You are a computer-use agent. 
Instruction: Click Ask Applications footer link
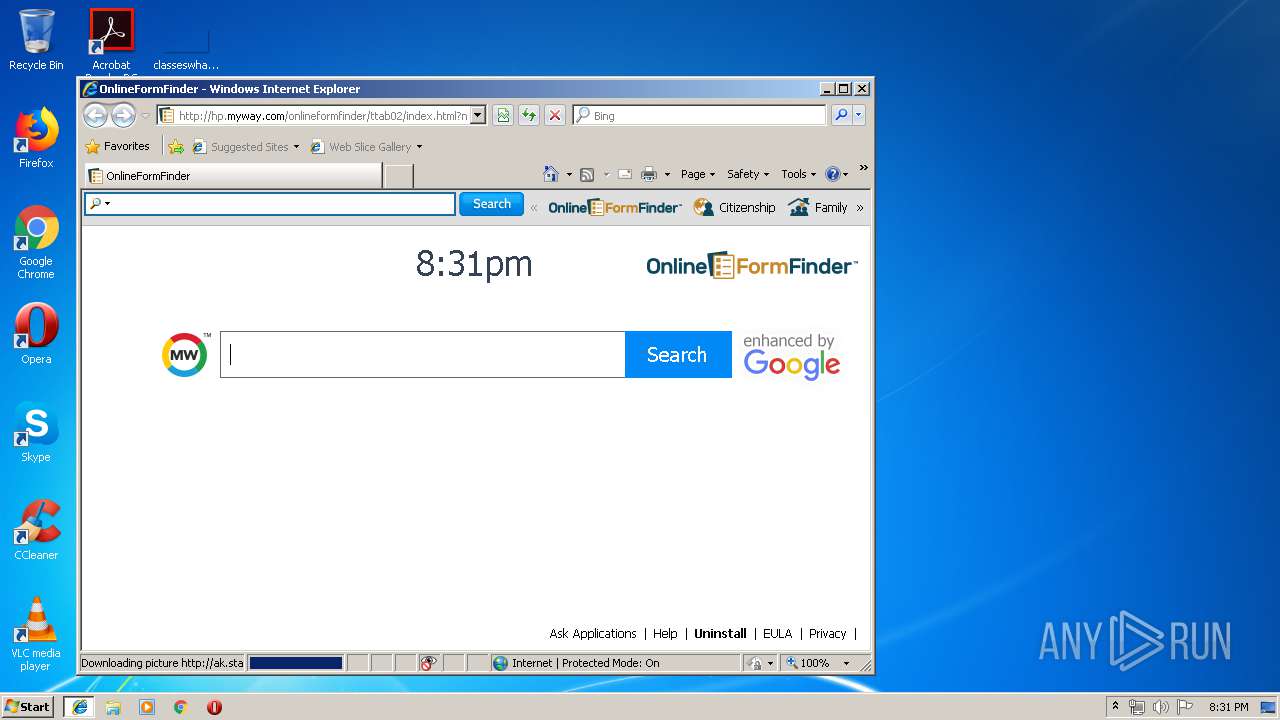point(593,634)
